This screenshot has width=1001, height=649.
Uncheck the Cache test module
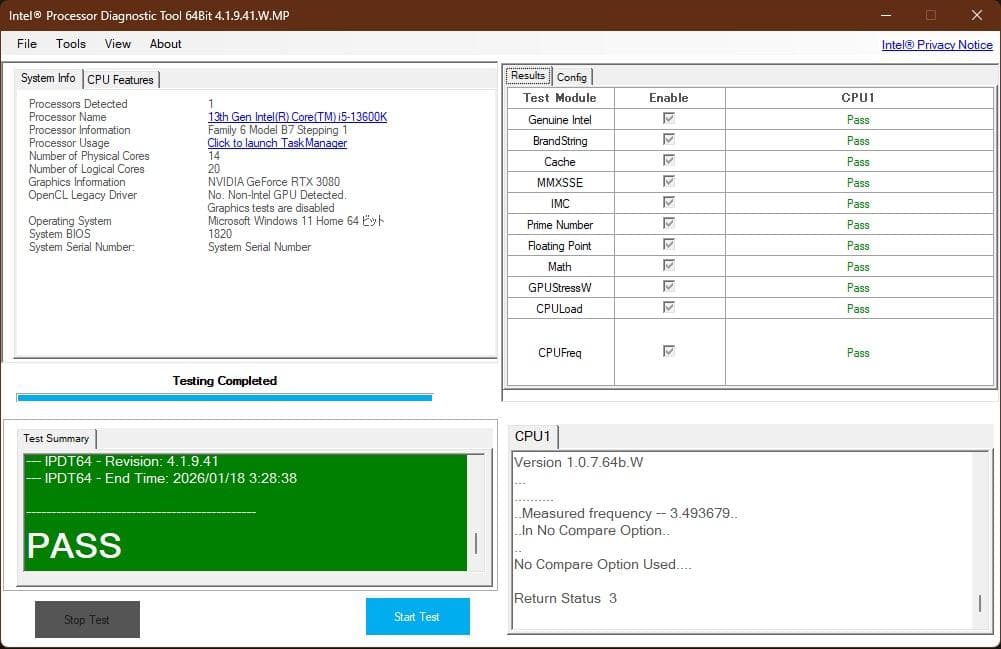point(668,161)
